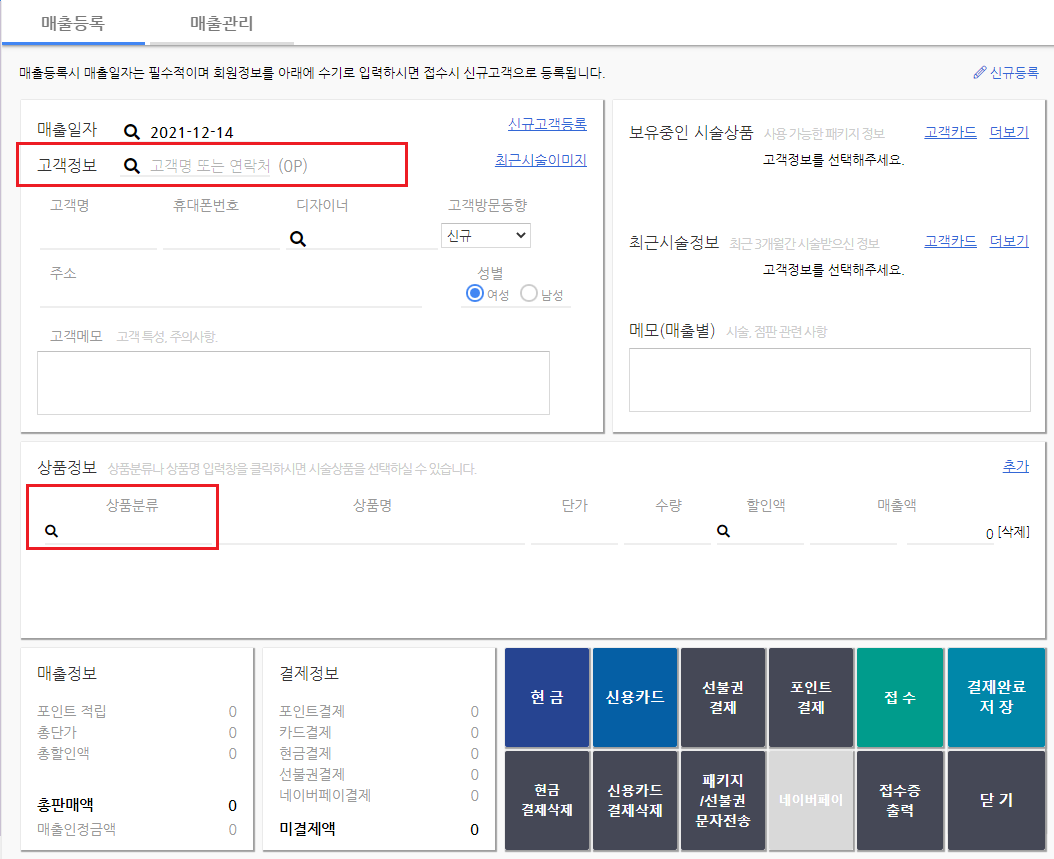Switch to the 매출등록 tab
This screenshot has width=1054, height=859.
(x=73, y=23)
